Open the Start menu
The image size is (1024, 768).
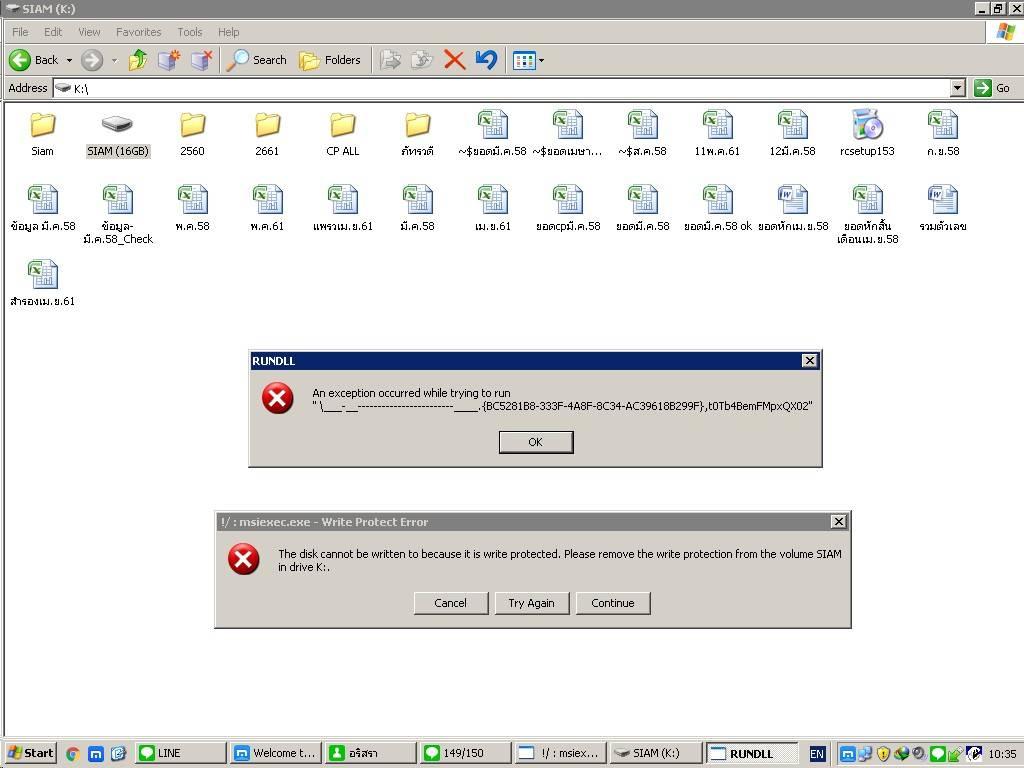coord(30,753)
